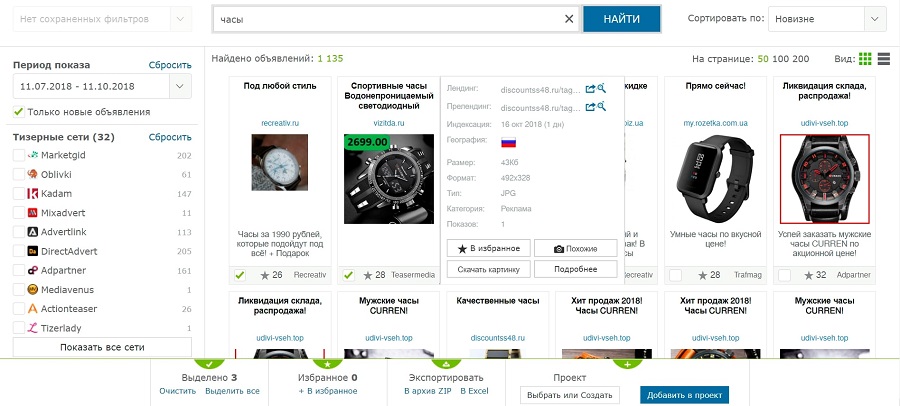This screenshot has width=900, height=406.
Task: Click '+ В избранное' link in bottom bar
Action: 328,391
